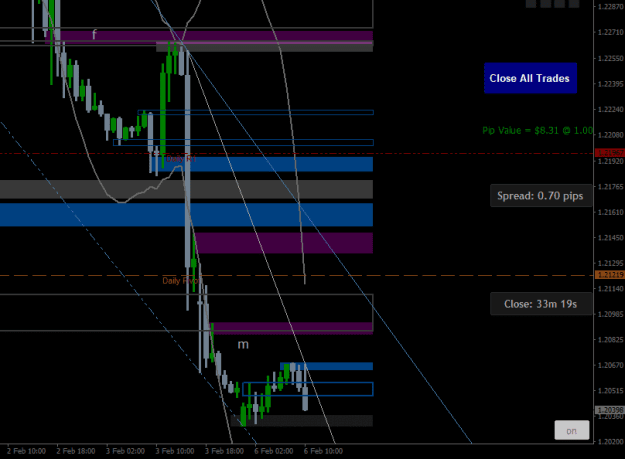Click the 1.20670 price scale value
The height and width of the screenshot is (459, 625).
(611, 365)
